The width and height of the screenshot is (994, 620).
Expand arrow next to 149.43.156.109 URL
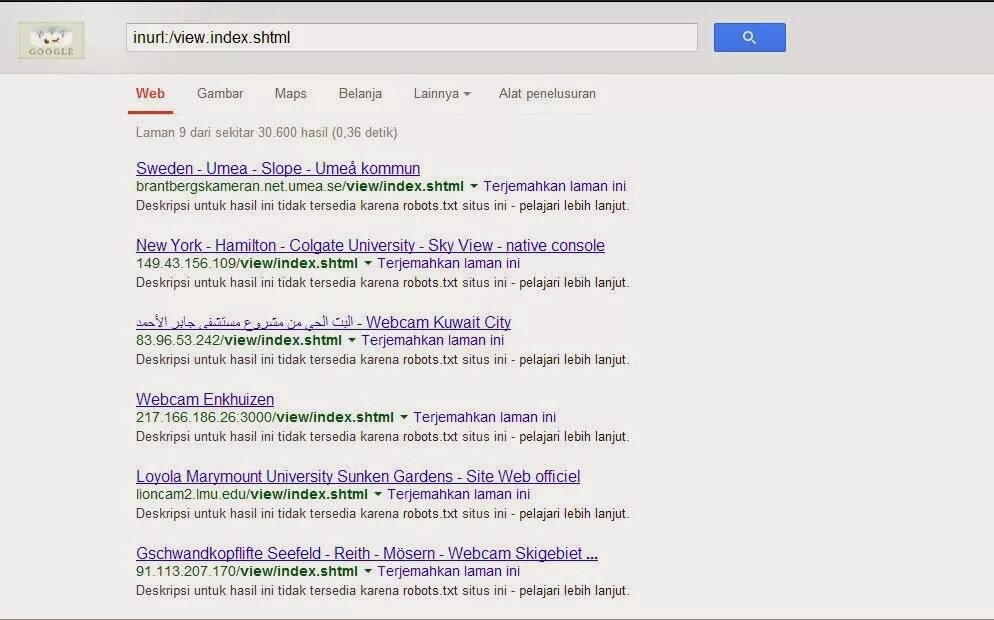click(x=368, y=263)
